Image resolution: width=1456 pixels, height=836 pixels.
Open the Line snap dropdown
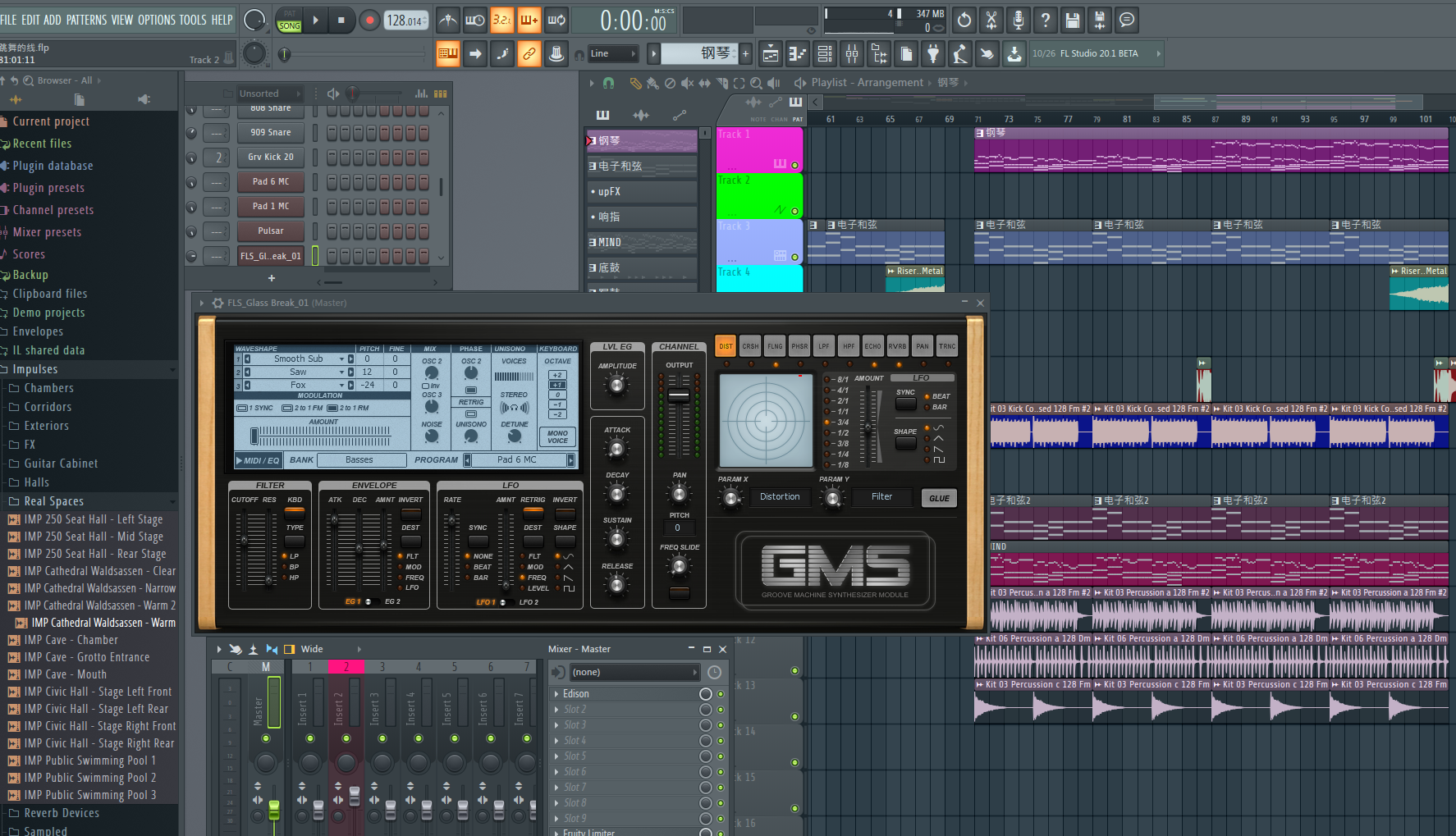[613, 54]
